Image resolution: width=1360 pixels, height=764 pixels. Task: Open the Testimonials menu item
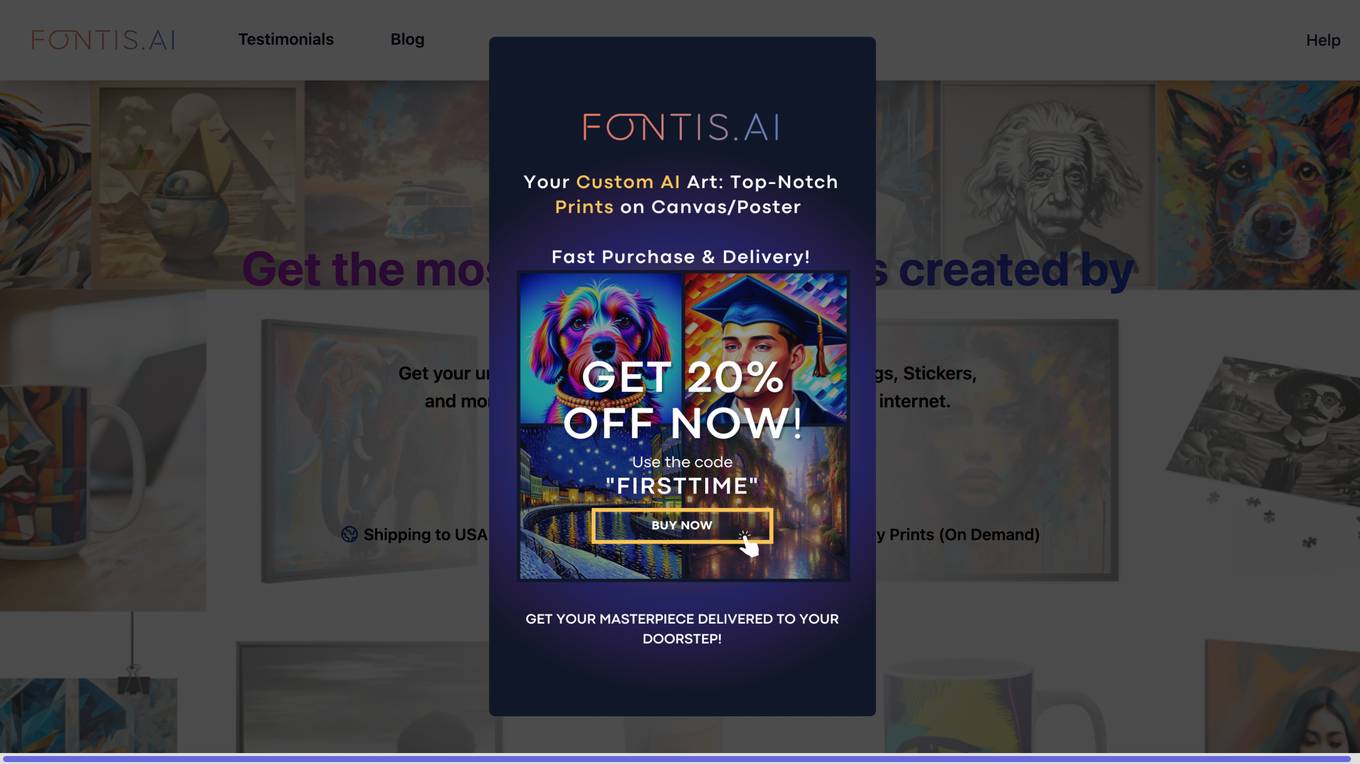286,39
